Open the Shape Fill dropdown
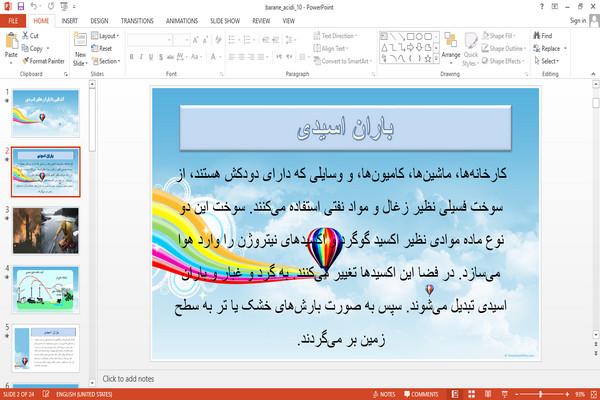The width and height of the screenshot is (600, 400). [x=498, y=36]
